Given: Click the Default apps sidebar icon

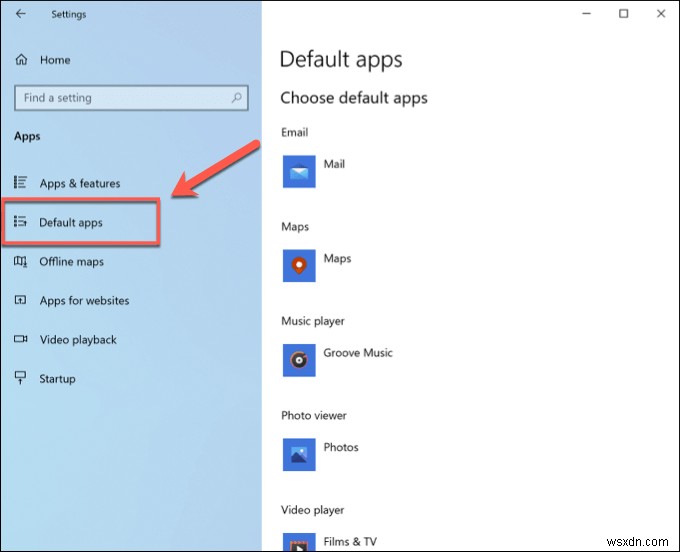Looking at the screenshot, I should pyautogui.click(x=20, y=222).
